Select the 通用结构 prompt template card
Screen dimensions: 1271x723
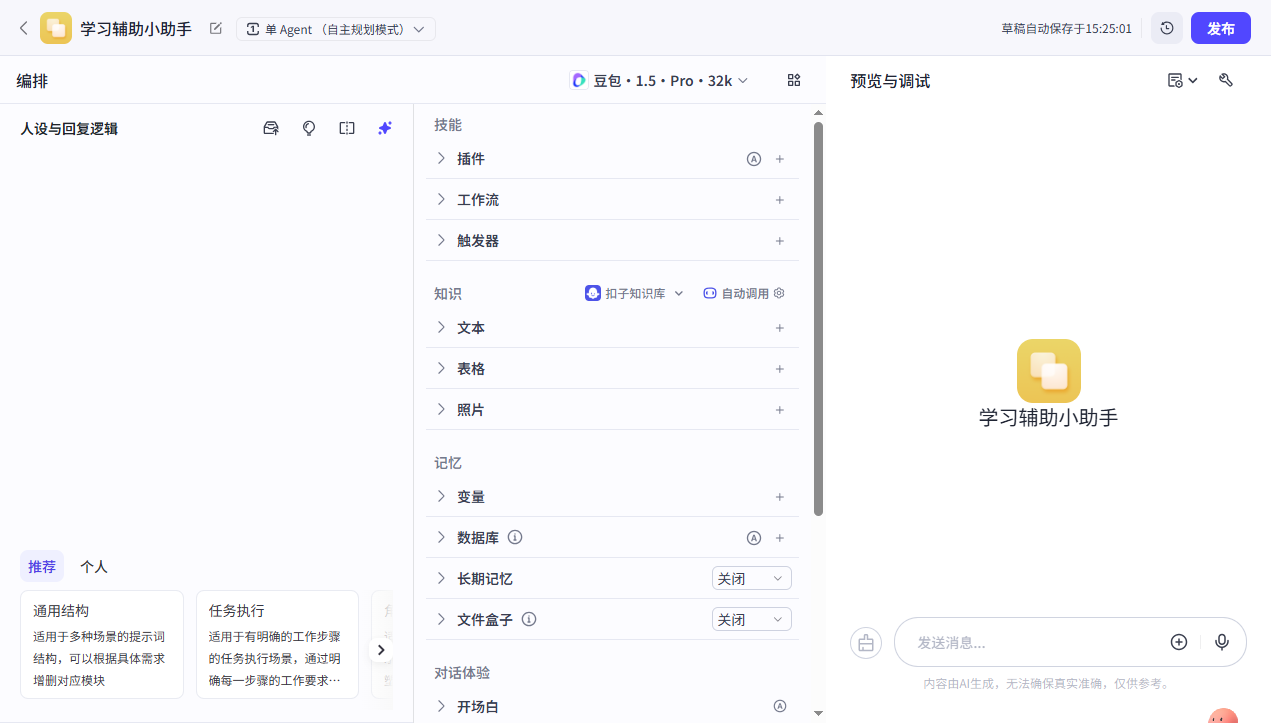click(x=101, y=643)
